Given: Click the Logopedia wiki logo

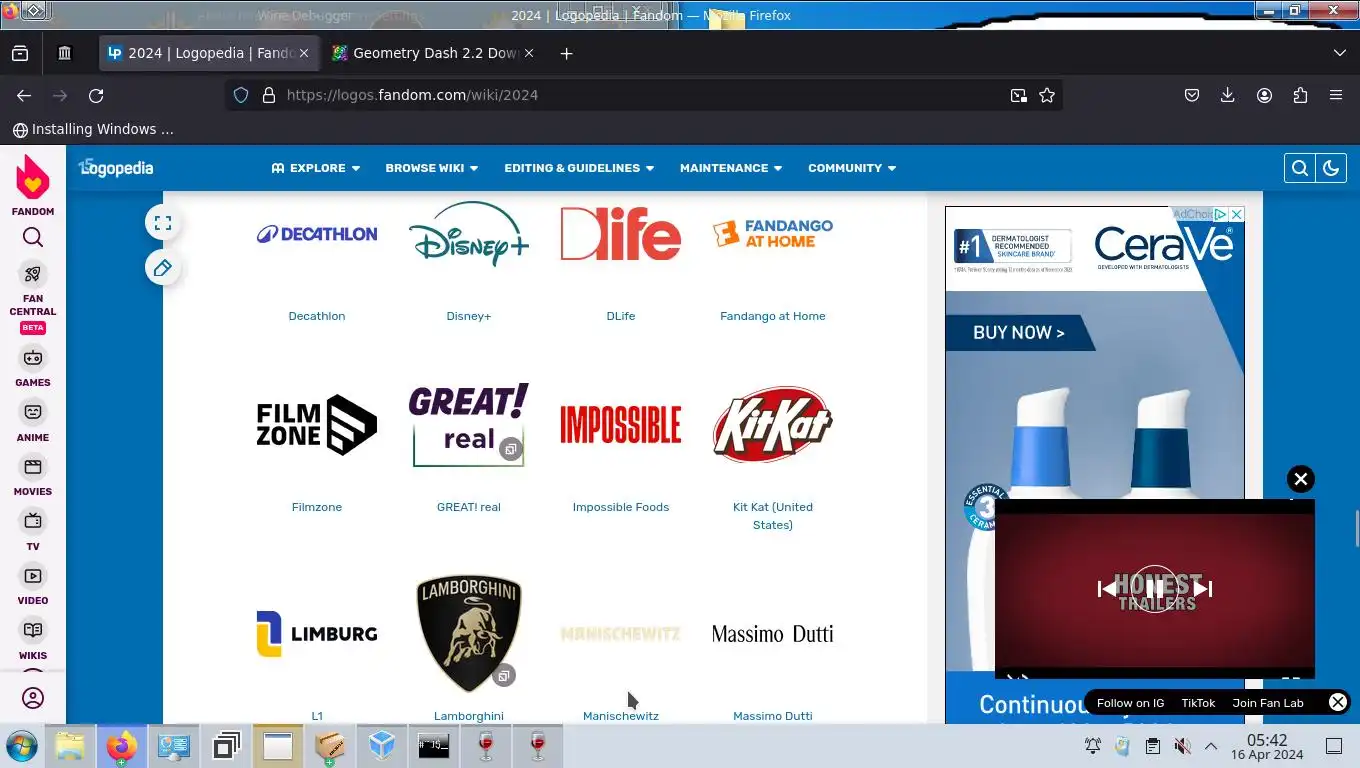Looking at the screenshot, I should [116, 168].
